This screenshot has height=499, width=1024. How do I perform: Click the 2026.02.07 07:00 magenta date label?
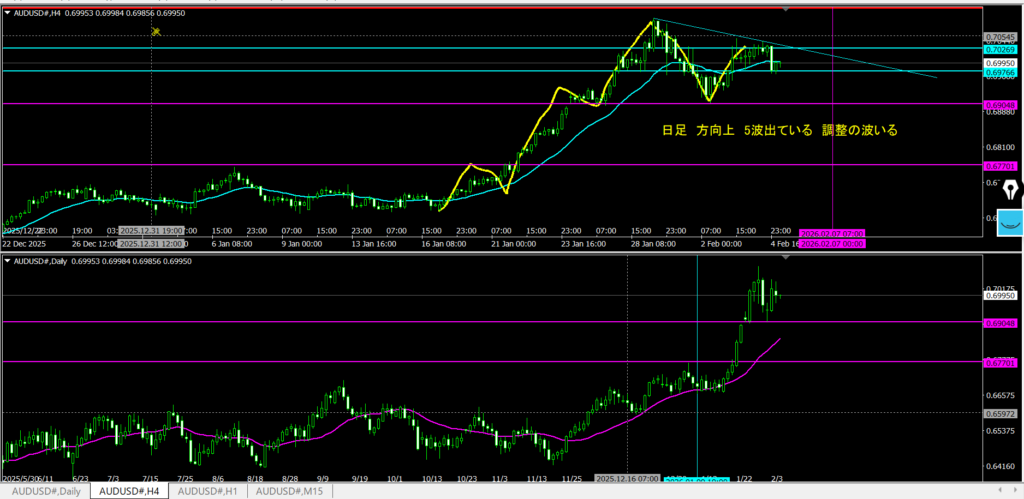832,233
